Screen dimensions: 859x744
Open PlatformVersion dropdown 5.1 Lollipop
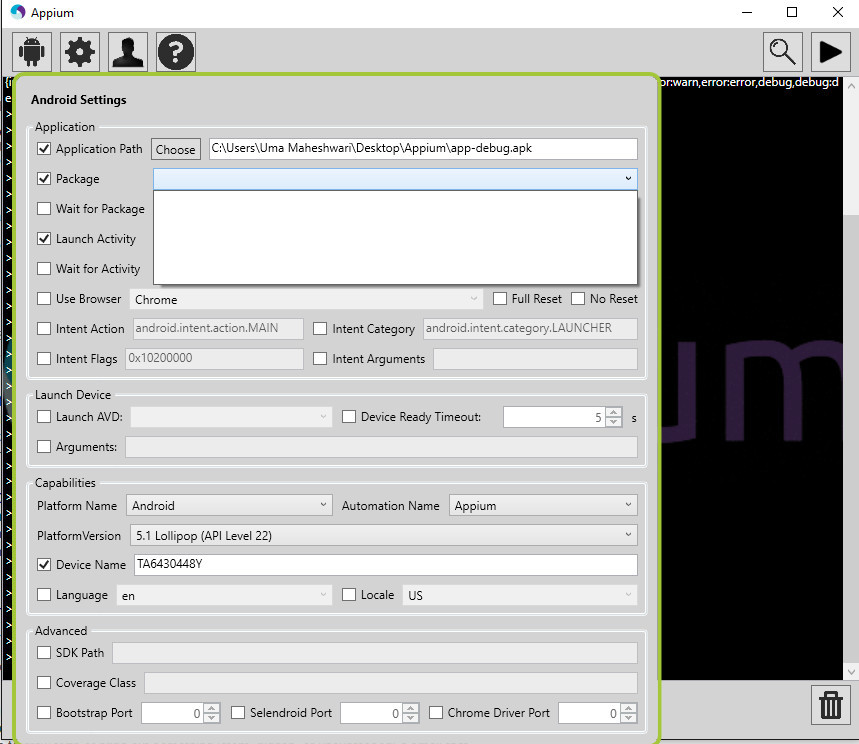[383, 535]
